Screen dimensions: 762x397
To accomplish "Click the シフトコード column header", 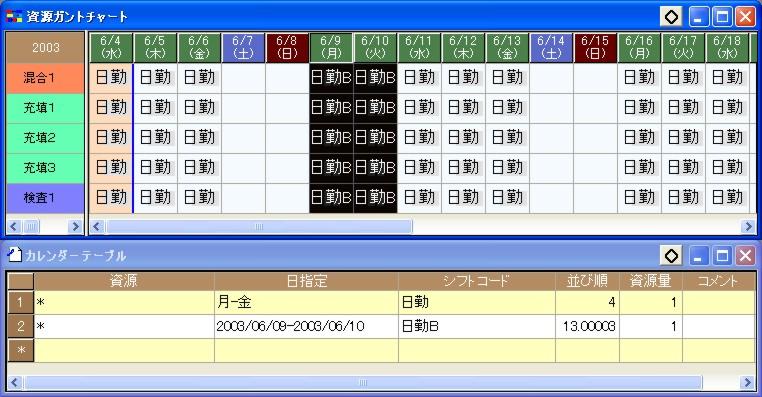I will tap(477, 281).
